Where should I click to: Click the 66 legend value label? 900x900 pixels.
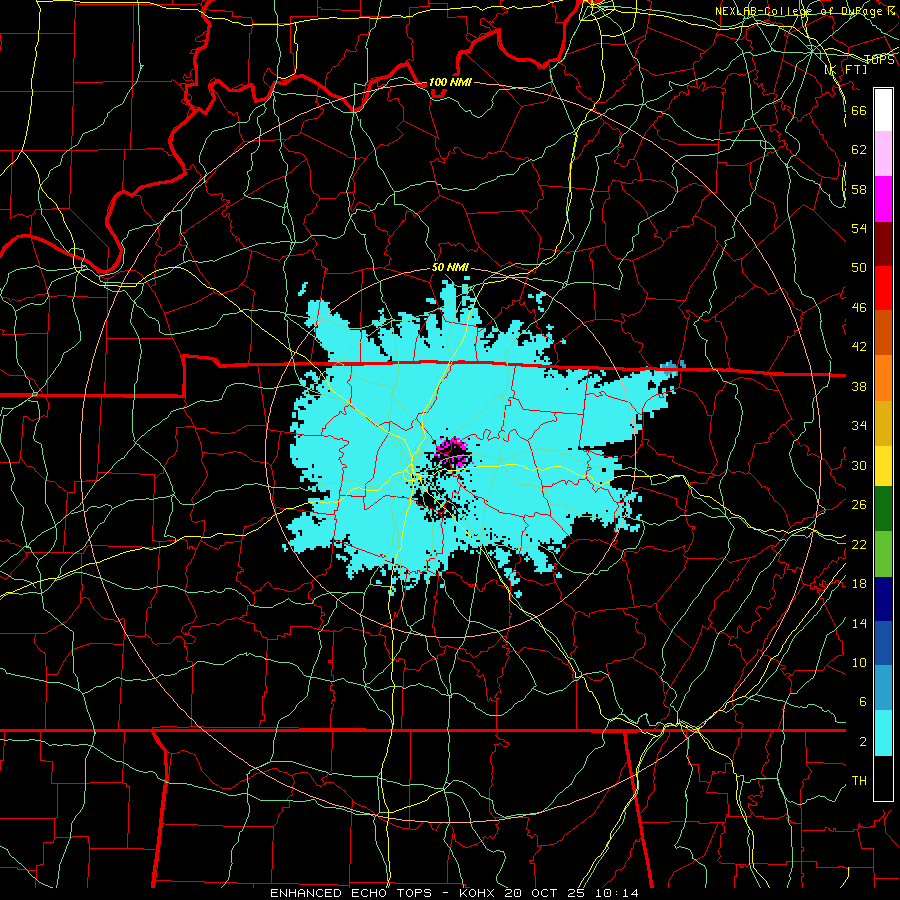(859, 110)
